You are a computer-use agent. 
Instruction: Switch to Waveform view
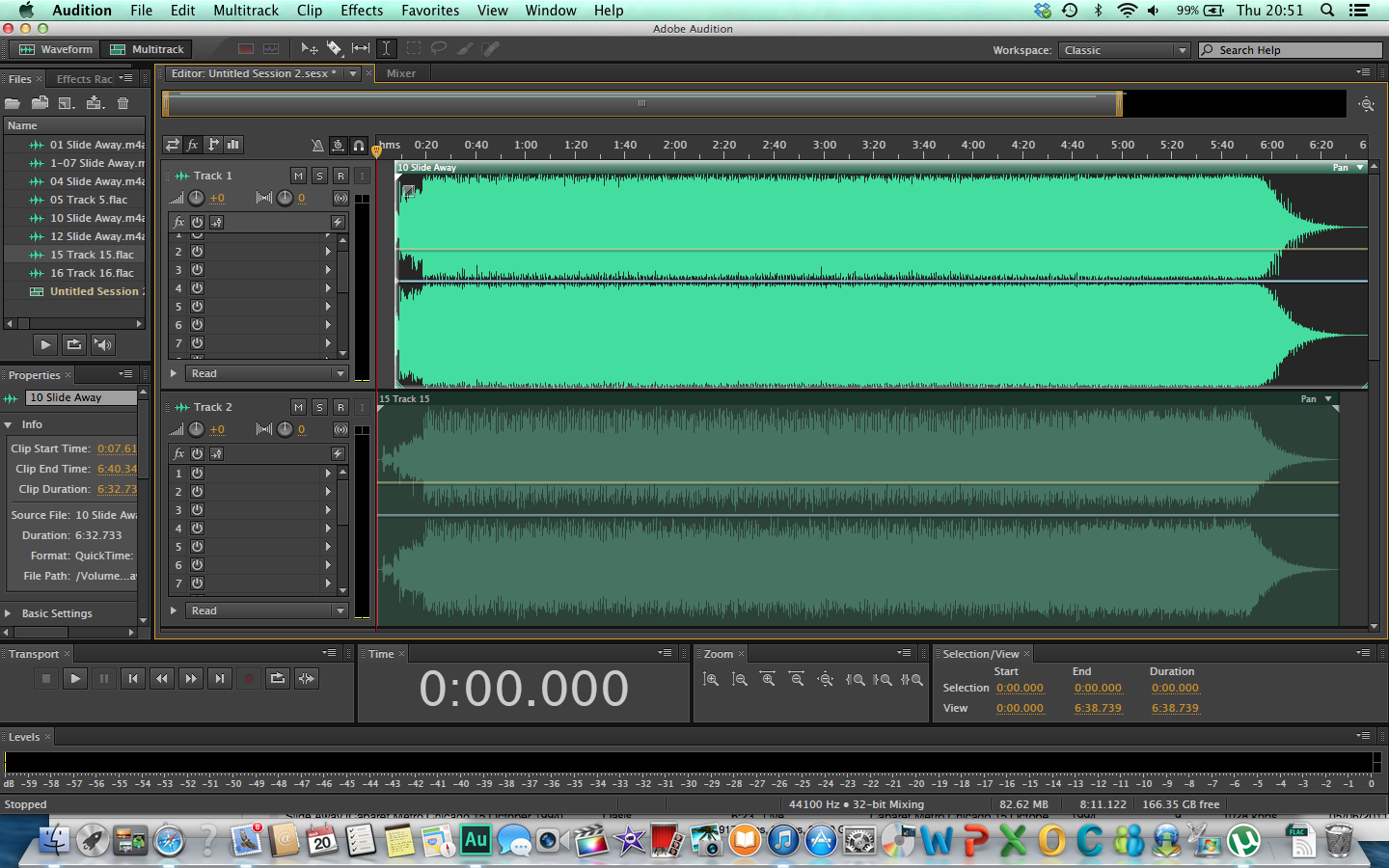click(x=55, y=49)
